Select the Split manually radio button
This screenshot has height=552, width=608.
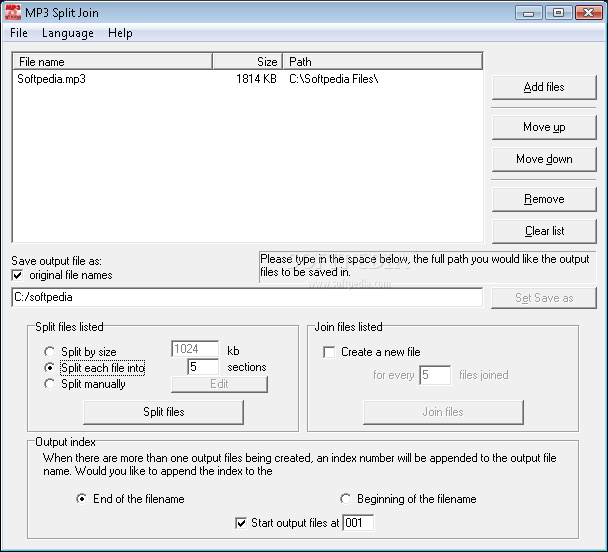coord(49,384)
